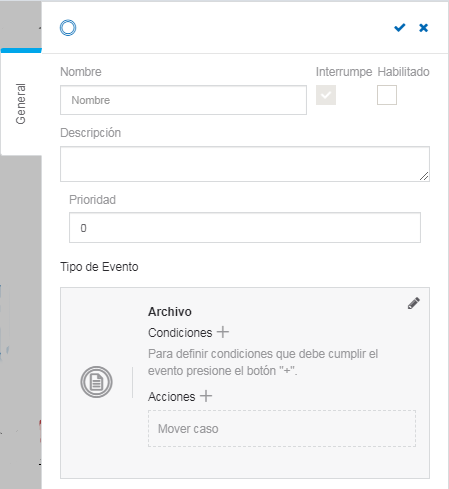This screenshot has height=489, width=449.
Task: Edit event type using the pencil icon
Action: pos(414,303)
